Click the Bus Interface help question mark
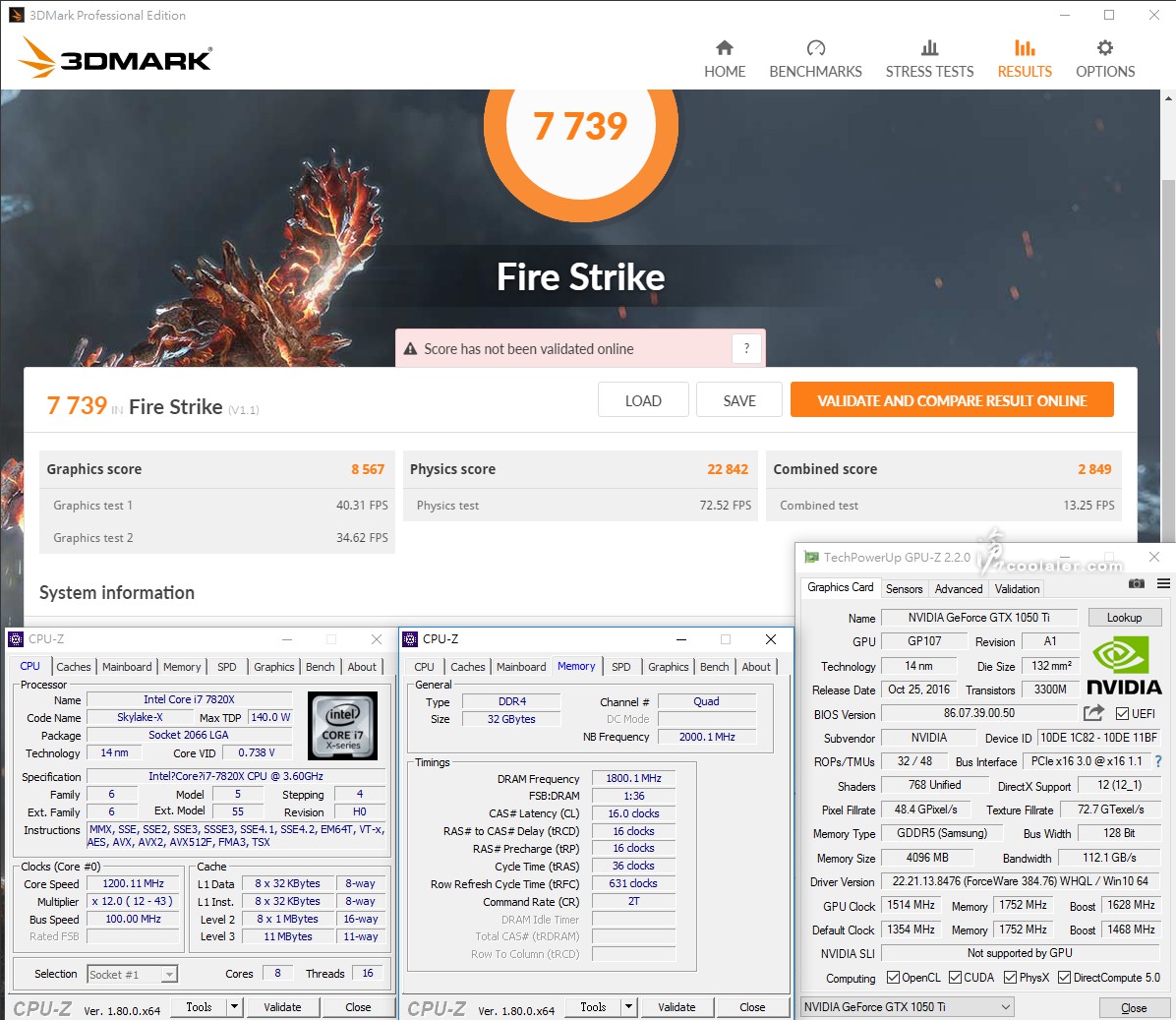The image size is (1176, 1020). tap(1158, 761)
